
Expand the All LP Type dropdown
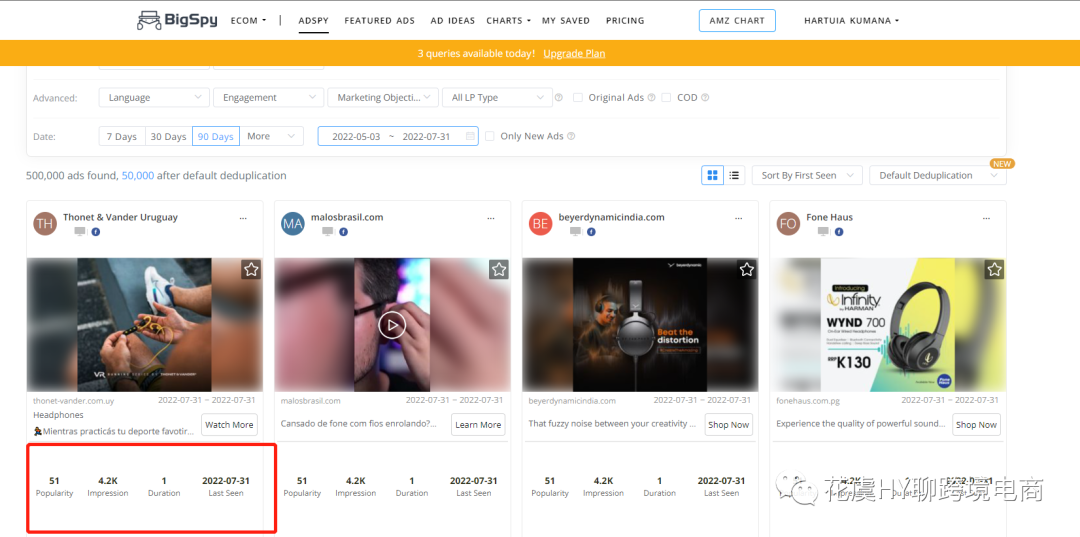497,98
